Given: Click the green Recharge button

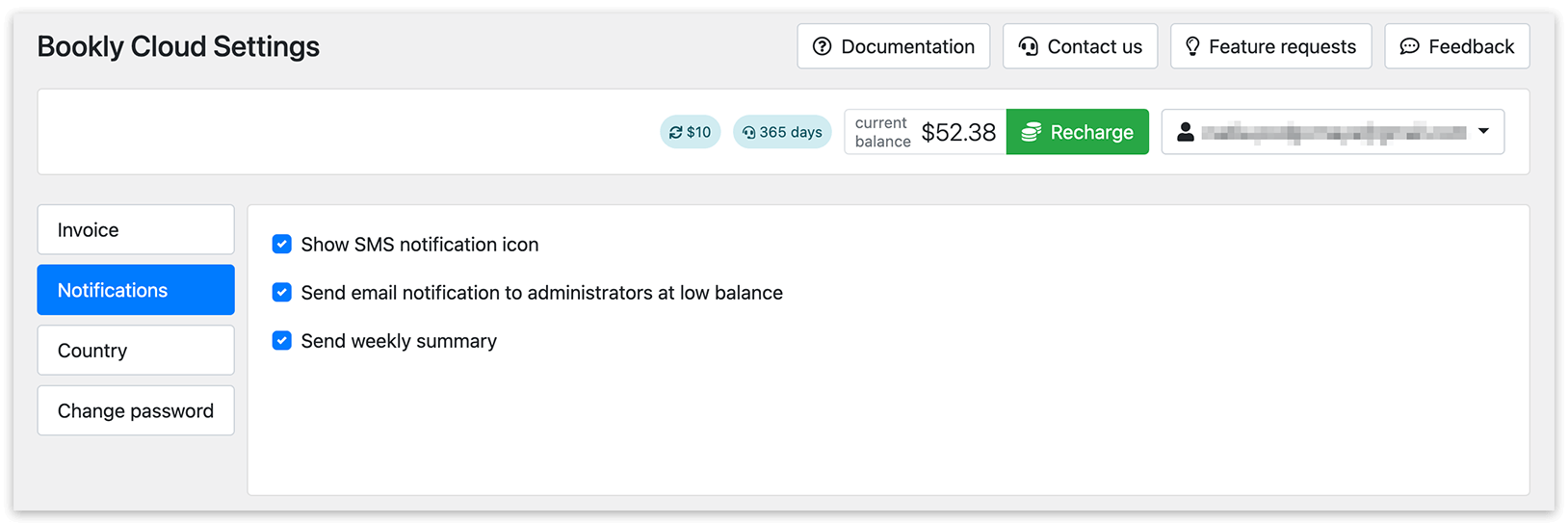Looking at the screenshot, I should pyautogui.click(x=1078, y=132).
